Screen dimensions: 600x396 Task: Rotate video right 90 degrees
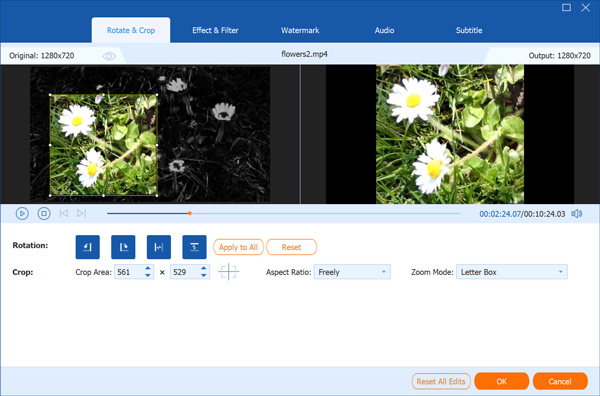(x=123, y=247)
